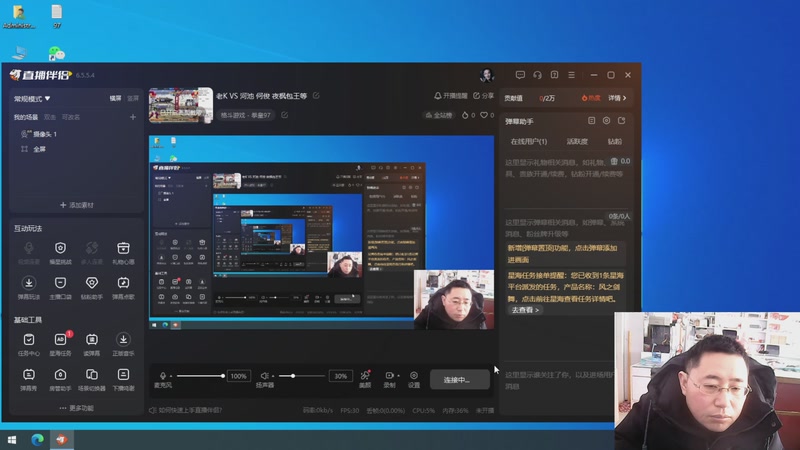This screenshot has width=800, height=450.
Task: Switch to 竖屏 portrait mode
Action: [x=133, y=98]
